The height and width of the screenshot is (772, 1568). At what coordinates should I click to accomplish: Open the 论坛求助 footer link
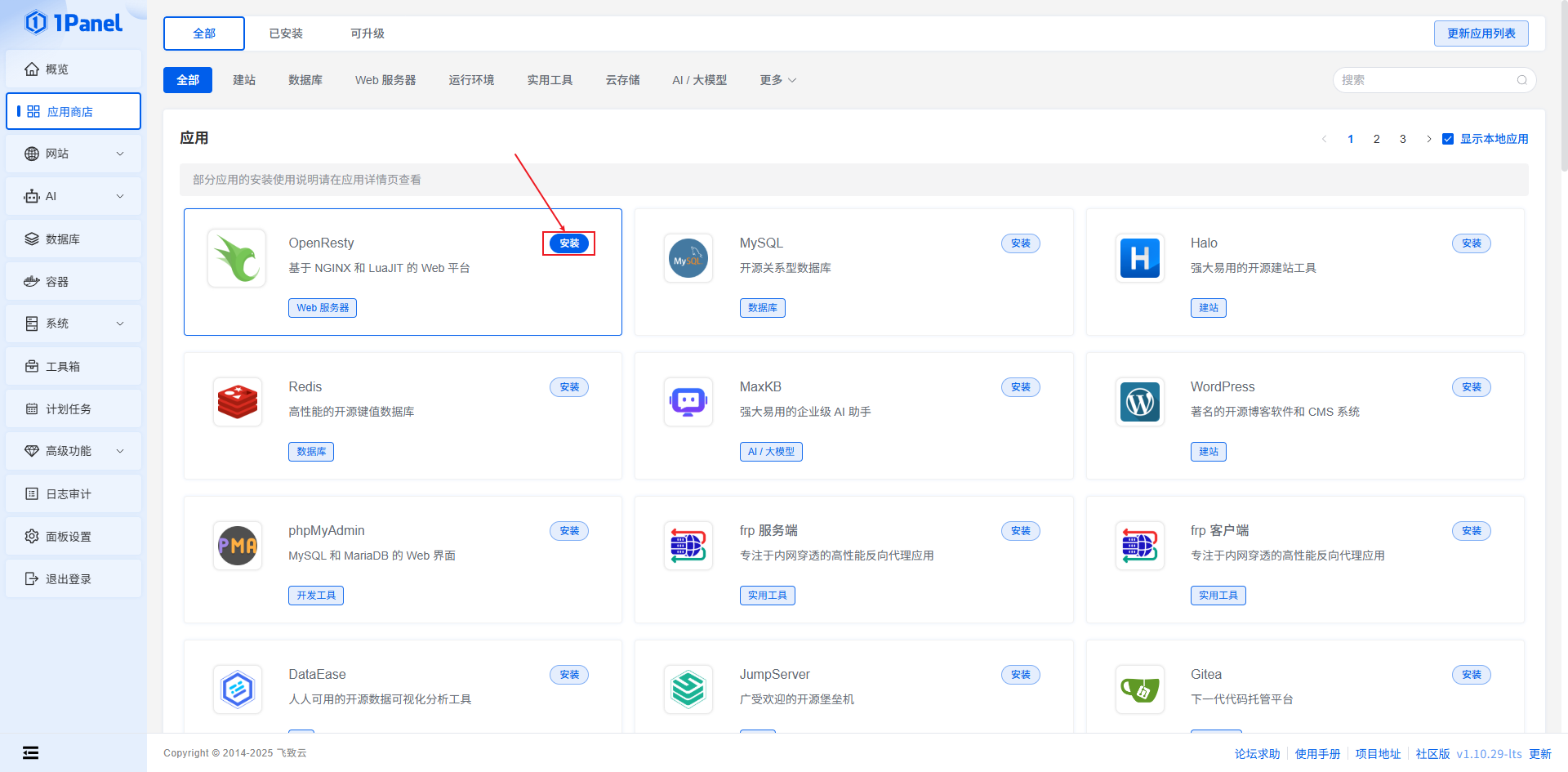(x=1257, y=754)
